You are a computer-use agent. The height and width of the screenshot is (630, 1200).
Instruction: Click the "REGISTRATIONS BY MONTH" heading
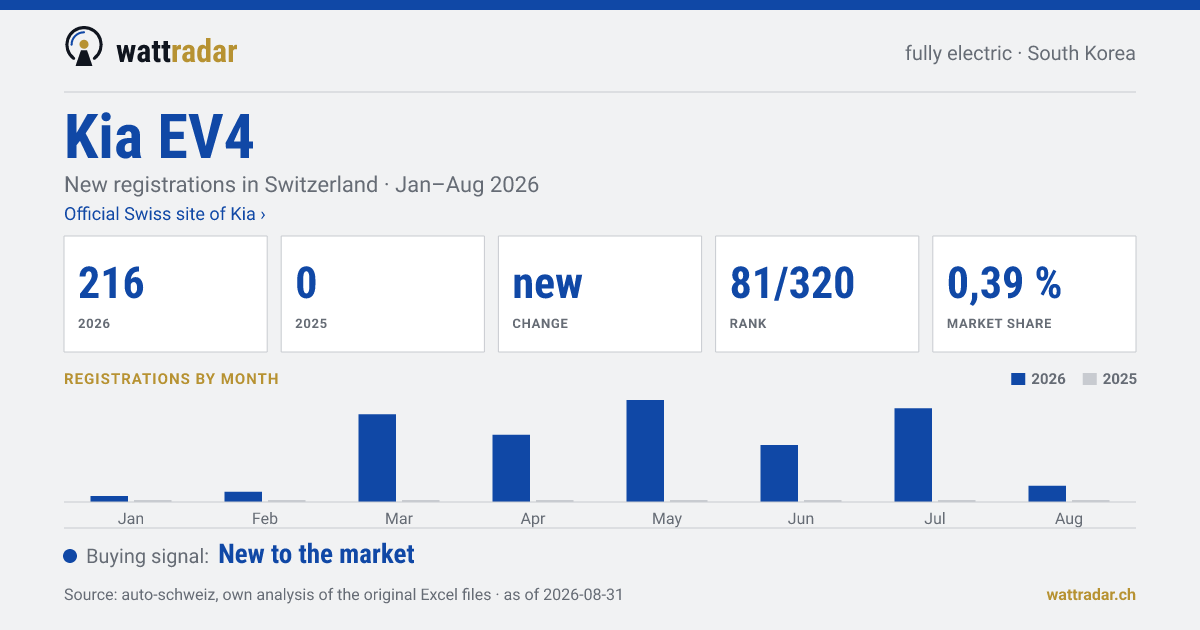coord(171,379)
